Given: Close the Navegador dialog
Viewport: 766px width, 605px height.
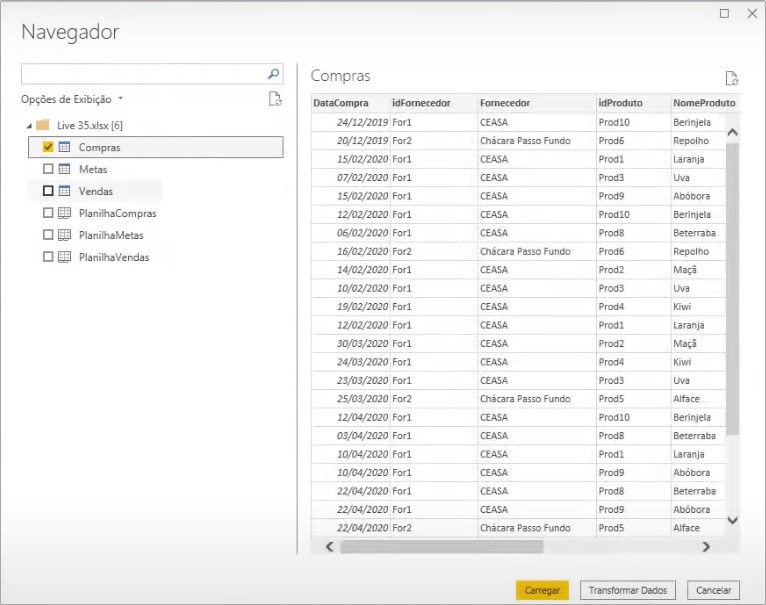Looking at the screenshot, I should point(752,14).
